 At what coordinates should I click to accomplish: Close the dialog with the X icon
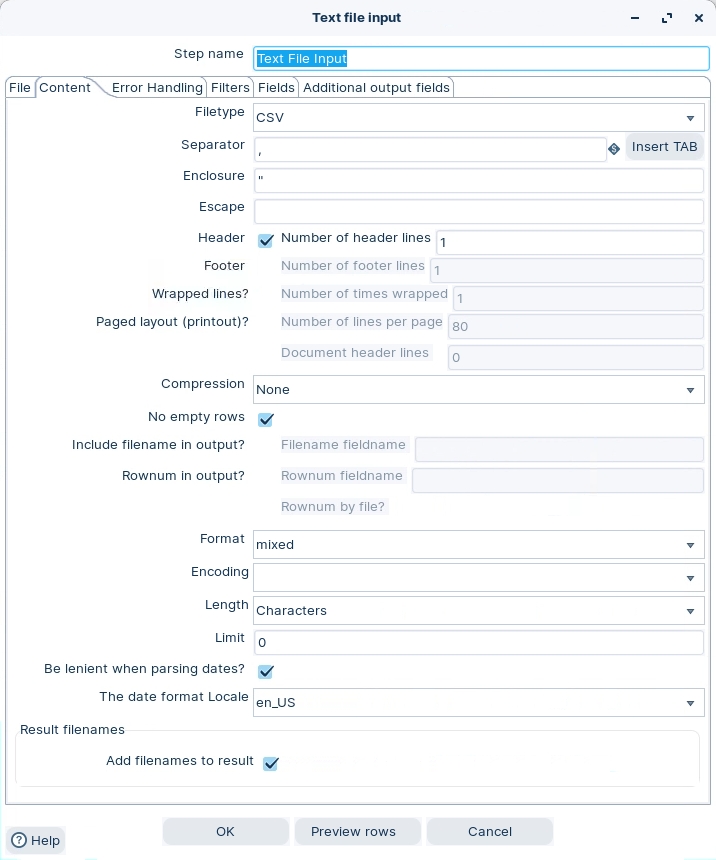[x=699, y=18]
